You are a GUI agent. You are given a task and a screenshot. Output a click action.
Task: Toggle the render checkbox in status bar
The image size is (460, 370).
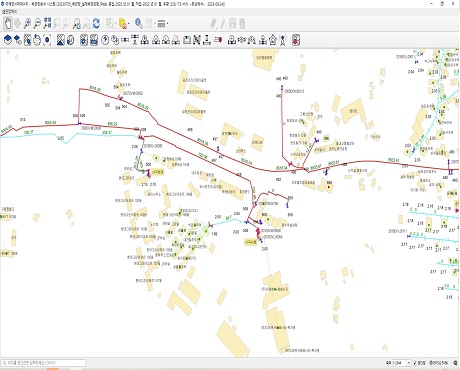(x=415, y=363)
